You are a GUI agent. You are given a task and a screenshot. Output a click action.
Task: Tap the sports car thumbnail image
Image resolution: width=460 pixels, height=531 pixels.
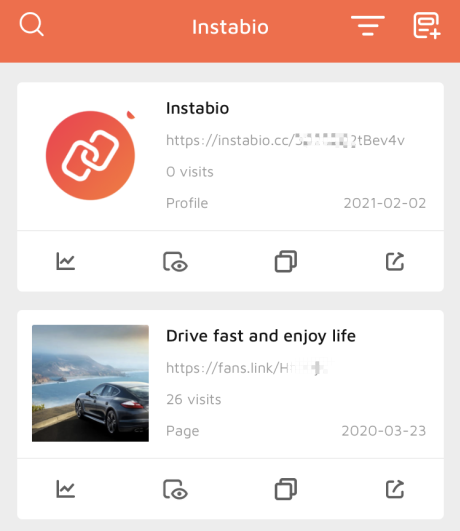90,383
